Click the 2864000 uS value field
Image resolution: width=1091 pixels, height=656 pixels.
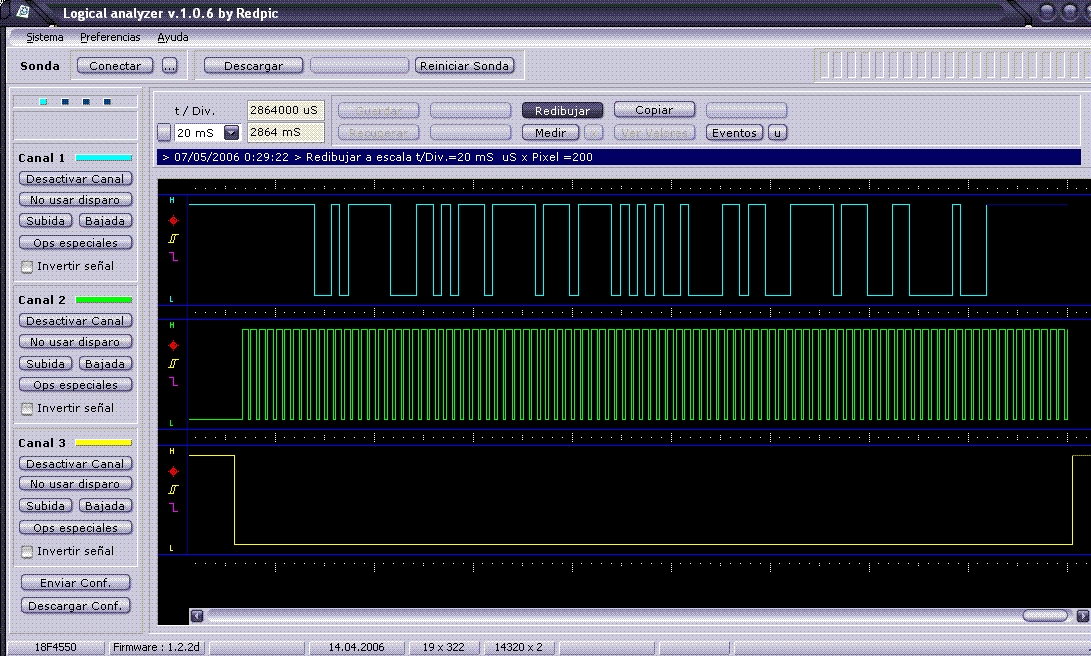[285, 110]
